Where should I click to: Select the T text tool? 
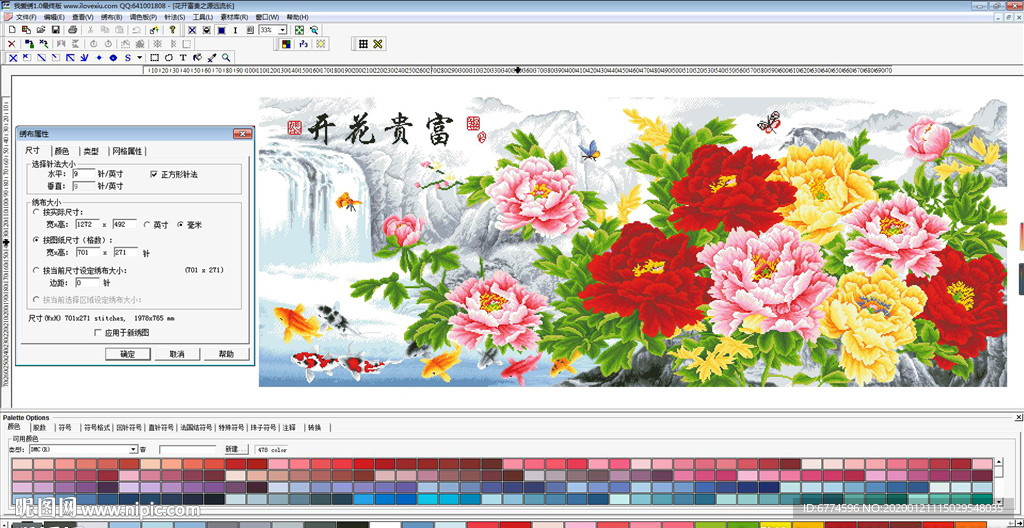183,58
